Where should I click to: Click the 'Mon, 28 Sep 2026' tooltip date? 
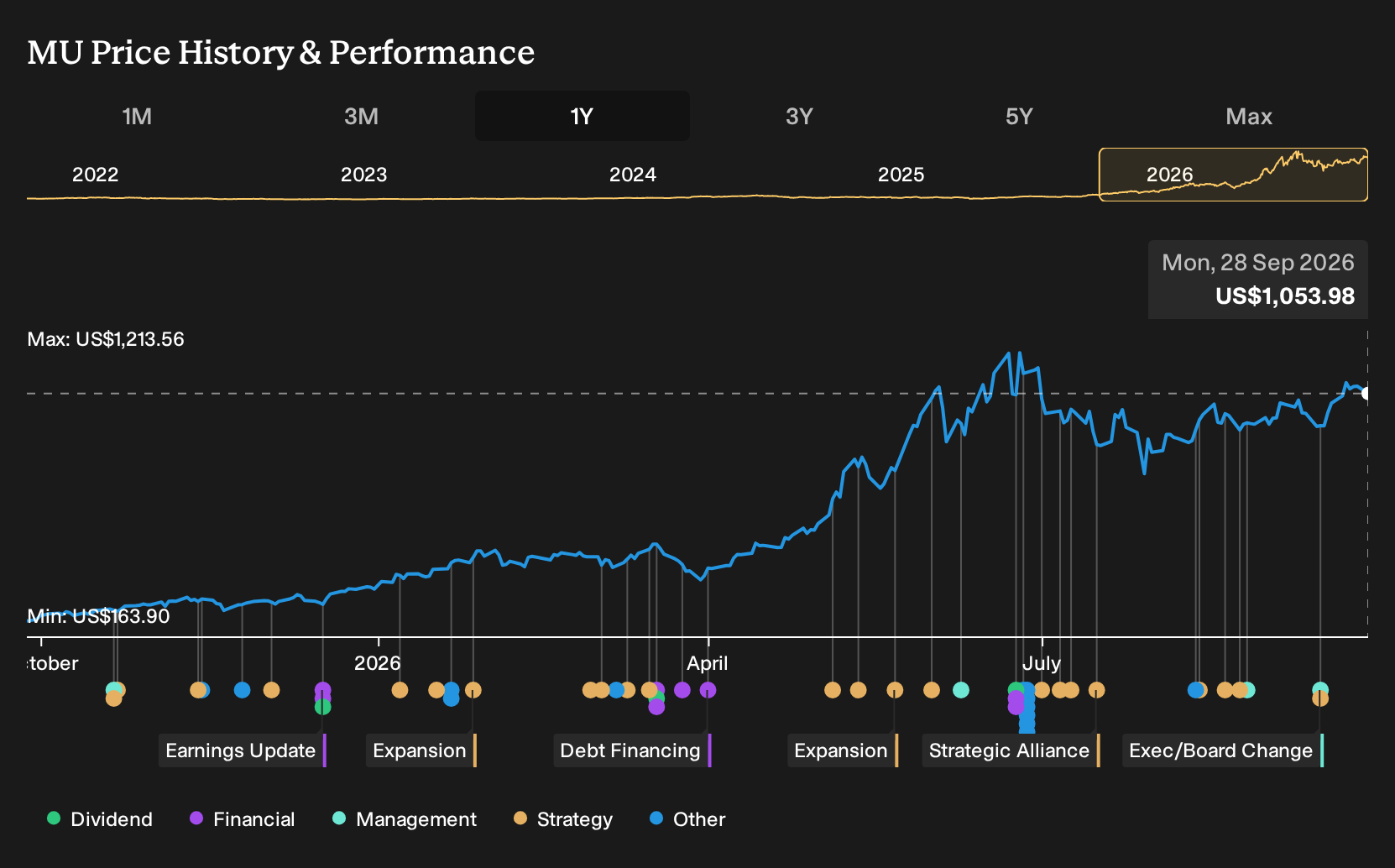(1257, 263)
